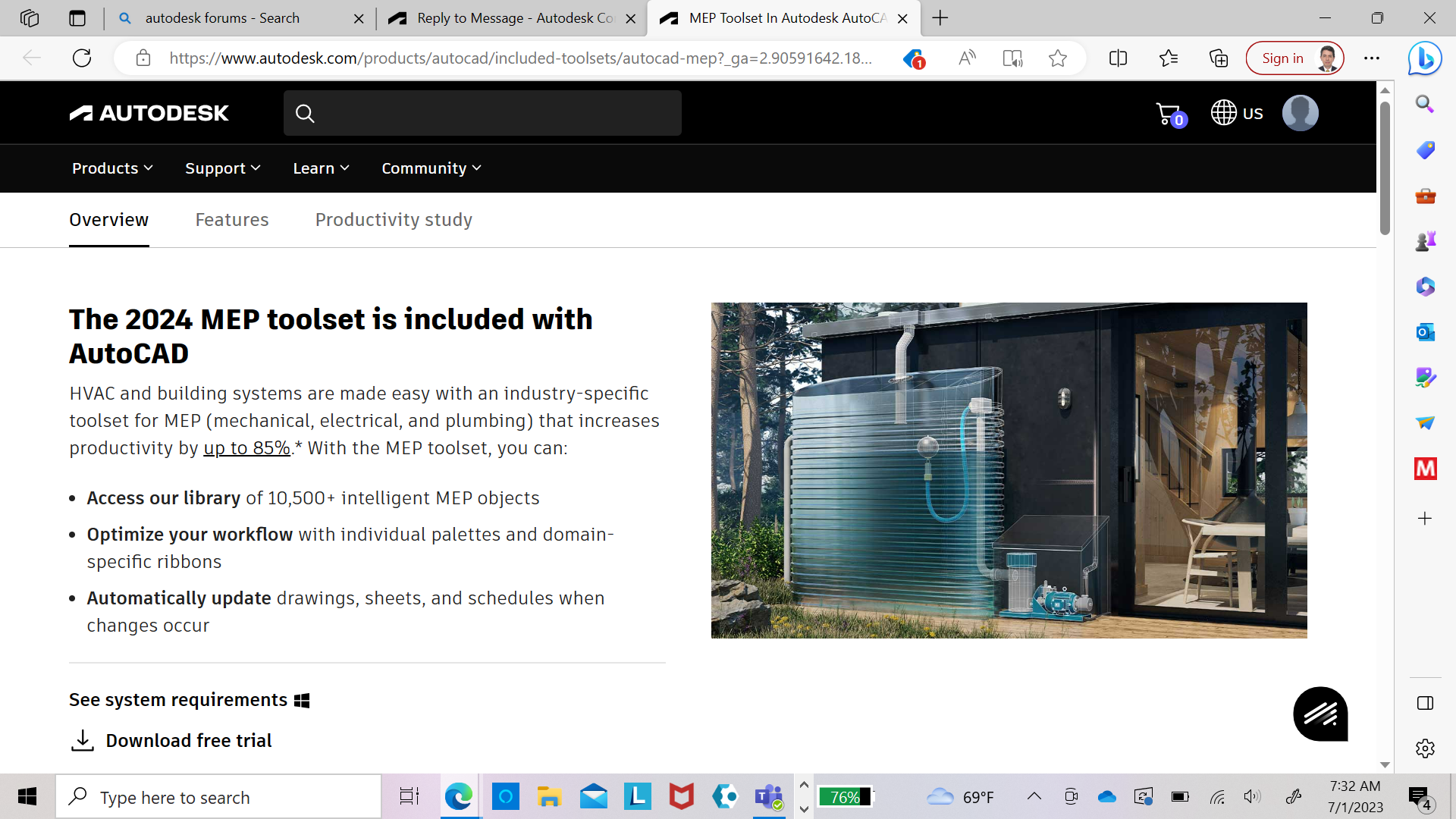
Task: Click the user profile avatar icon
Action: click(1301, 112)
